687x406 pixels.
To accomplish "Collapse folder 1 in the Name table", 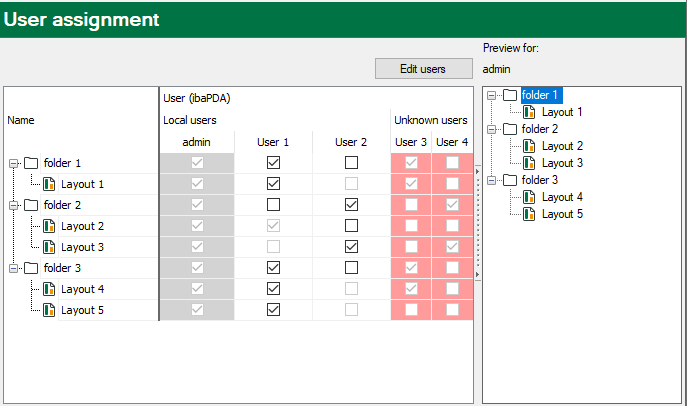I will 13,163.
